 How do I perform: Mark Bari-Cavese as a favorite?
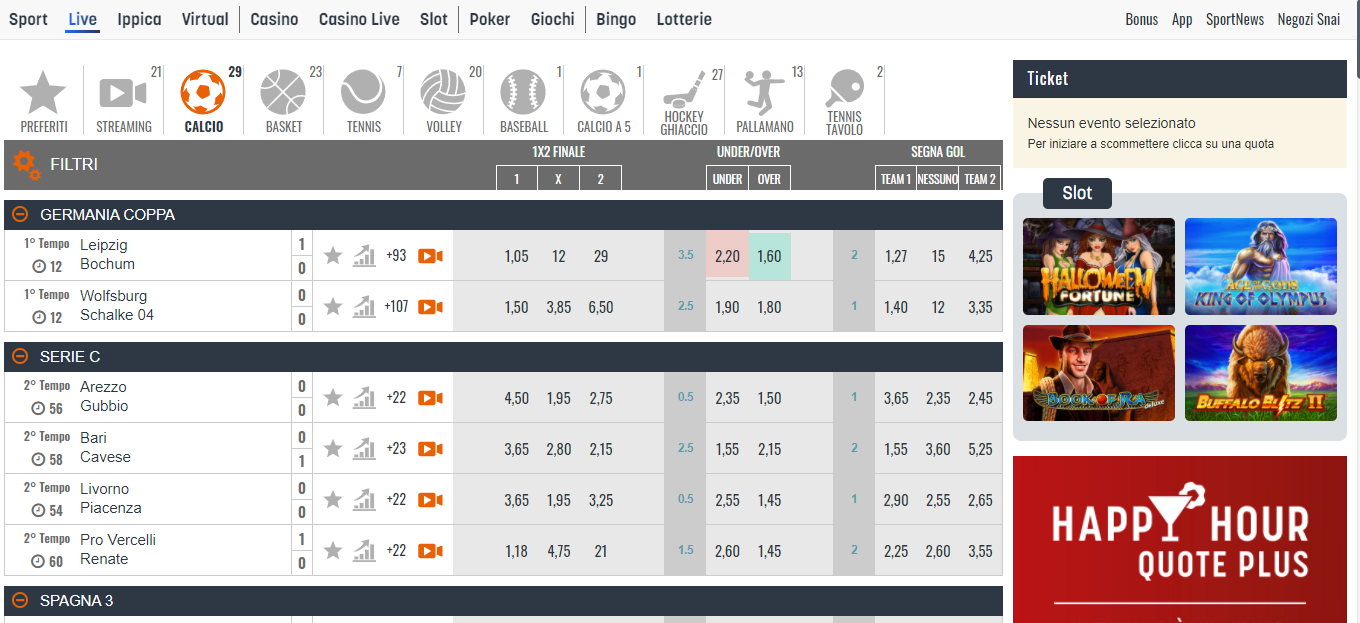coord(333,448)
